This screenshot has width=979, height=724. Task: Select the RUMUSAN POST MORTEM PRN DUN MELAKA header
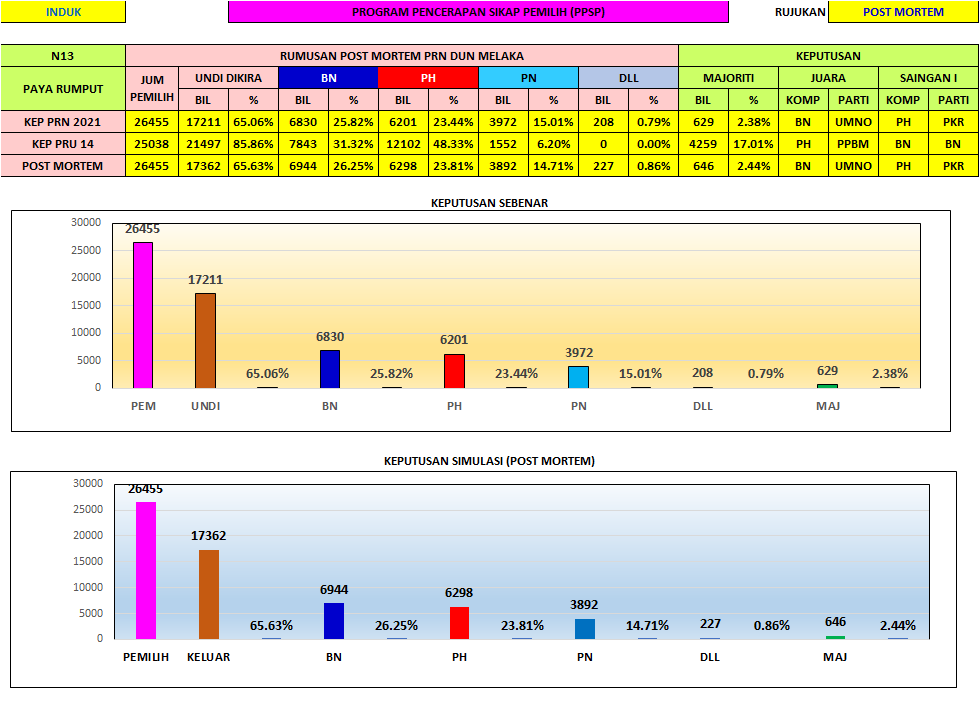pos(402,56)
